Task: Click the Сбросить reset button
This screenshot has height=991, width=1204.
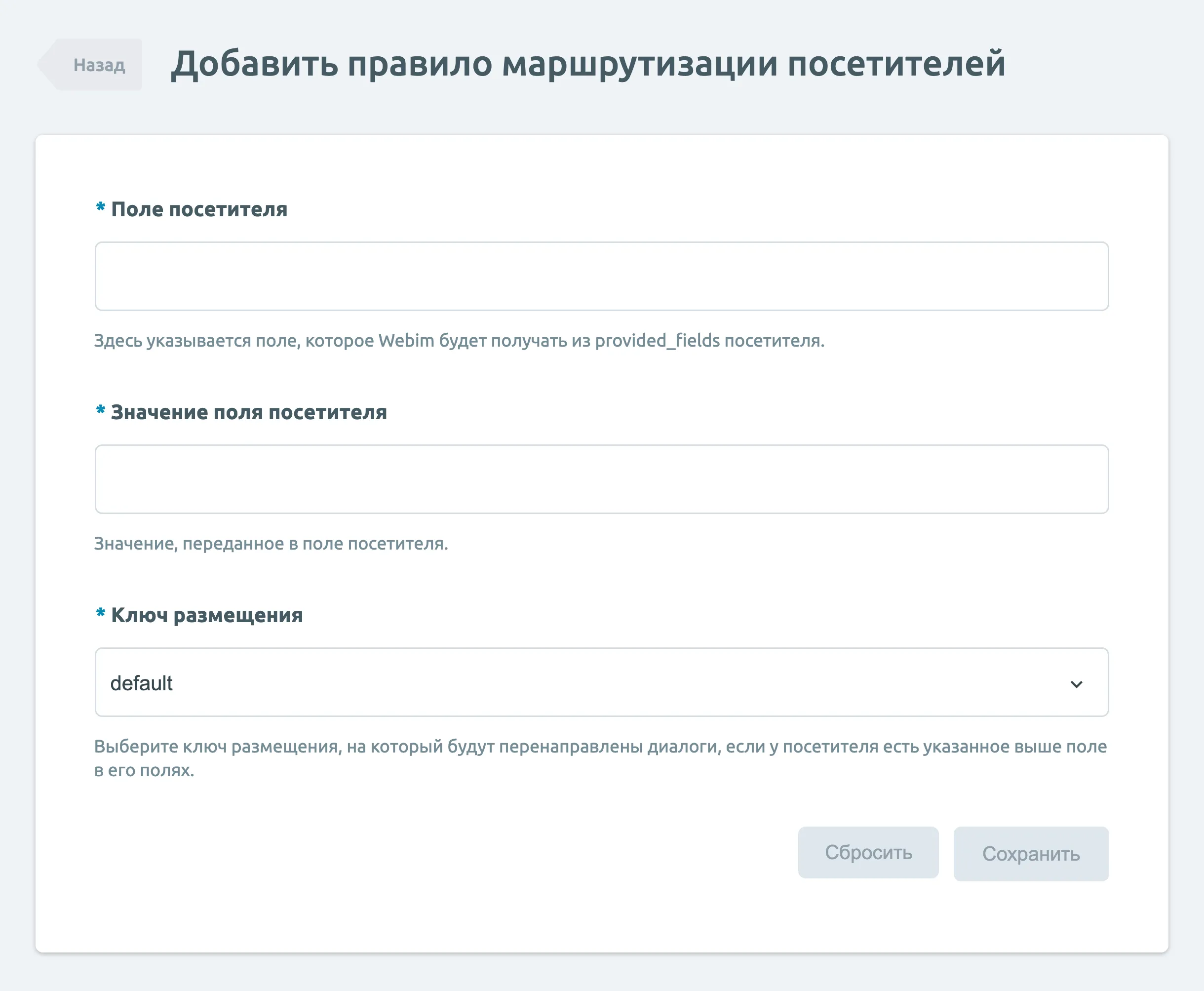Action: tap(868, 852)
